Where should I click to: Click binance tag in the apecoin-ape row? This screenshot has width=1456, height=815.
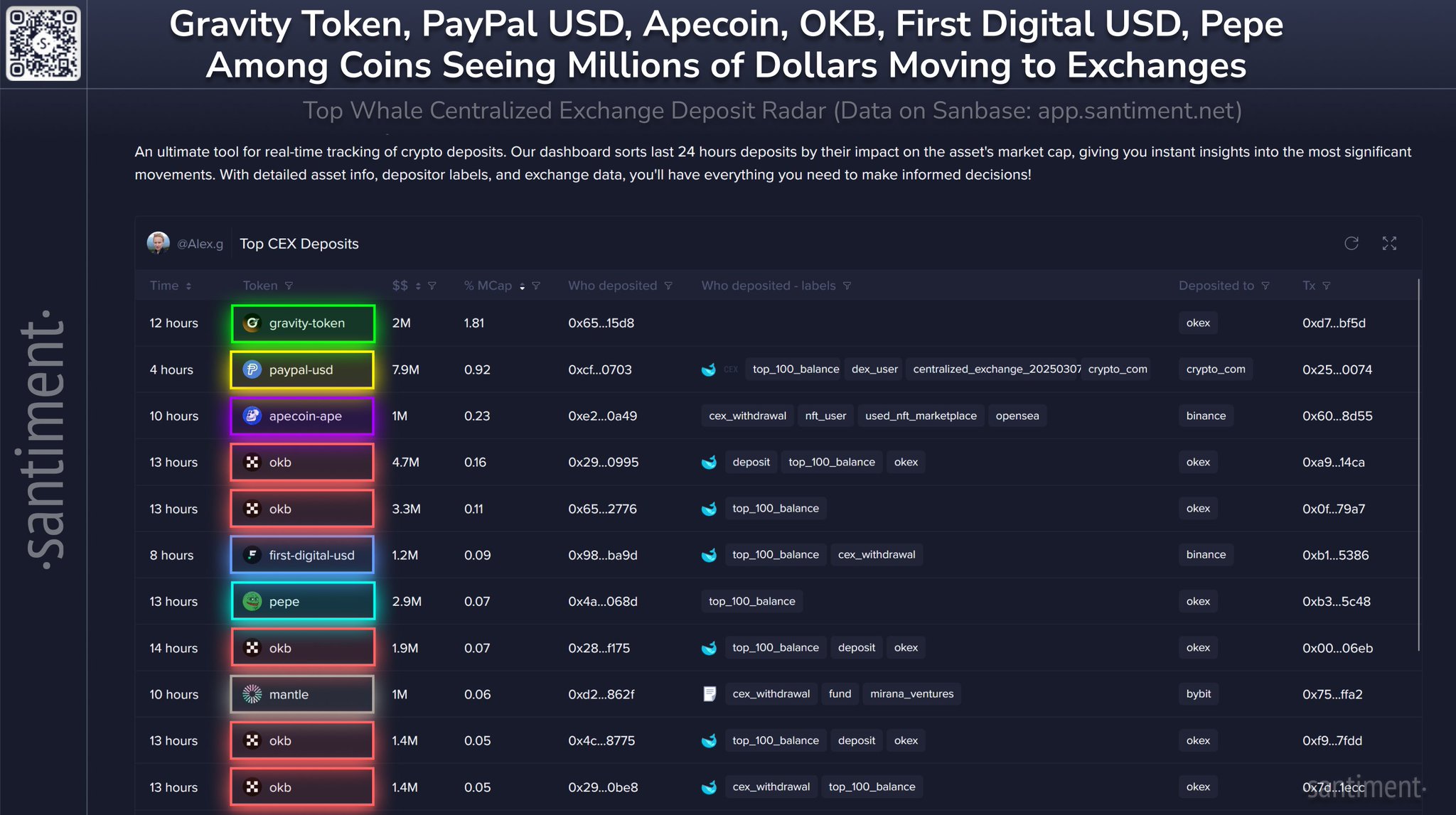[1206, 416]
